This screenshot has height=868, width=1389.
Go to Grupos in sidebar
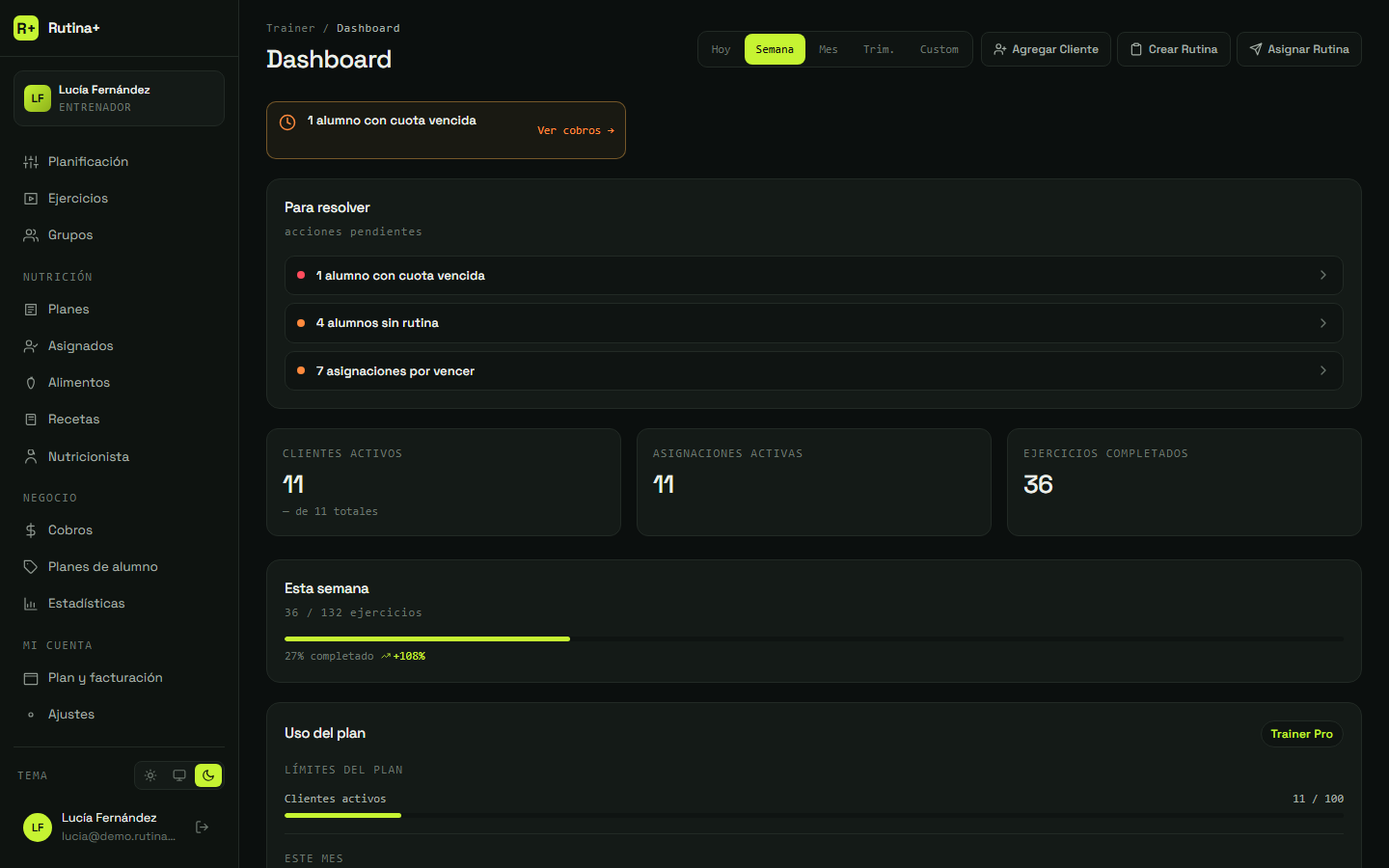coord(119,235)
